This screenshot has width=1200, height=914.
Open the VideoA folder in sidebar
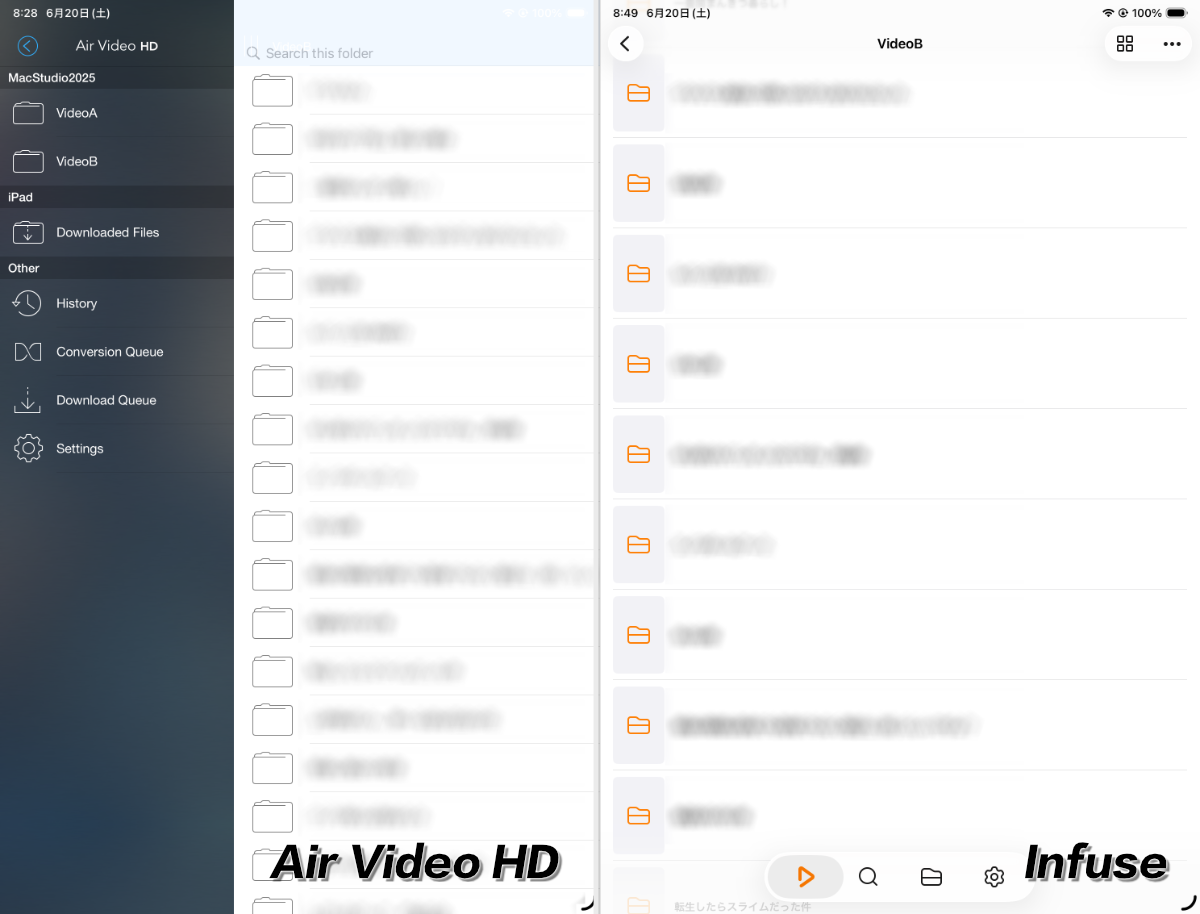click(x=117, y=113)
